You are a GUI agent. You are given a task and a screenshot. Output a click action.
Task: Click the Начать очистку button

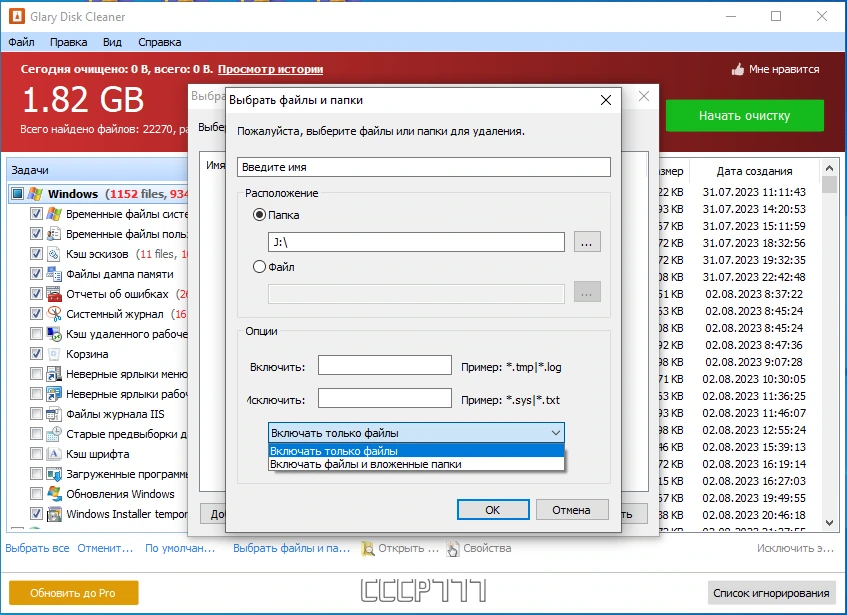(744, 116)
